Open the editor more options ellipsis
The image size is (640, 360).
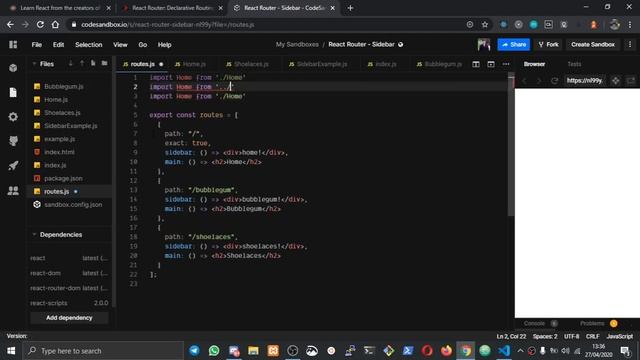coord(506,64)
